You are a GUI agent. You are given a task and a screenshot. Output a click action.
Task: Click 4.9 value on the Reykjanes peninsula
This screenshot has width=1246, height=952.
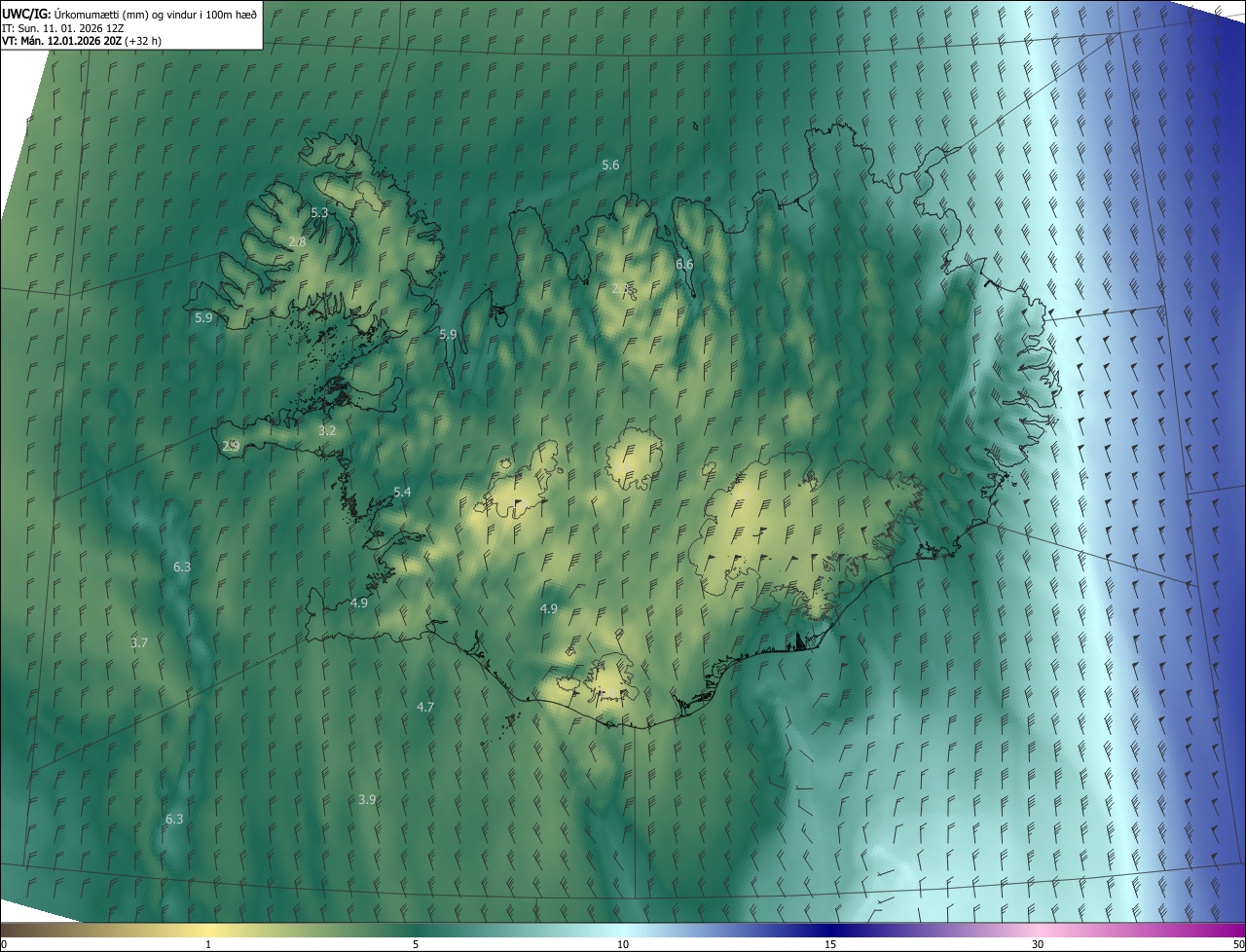coord(359,604)
